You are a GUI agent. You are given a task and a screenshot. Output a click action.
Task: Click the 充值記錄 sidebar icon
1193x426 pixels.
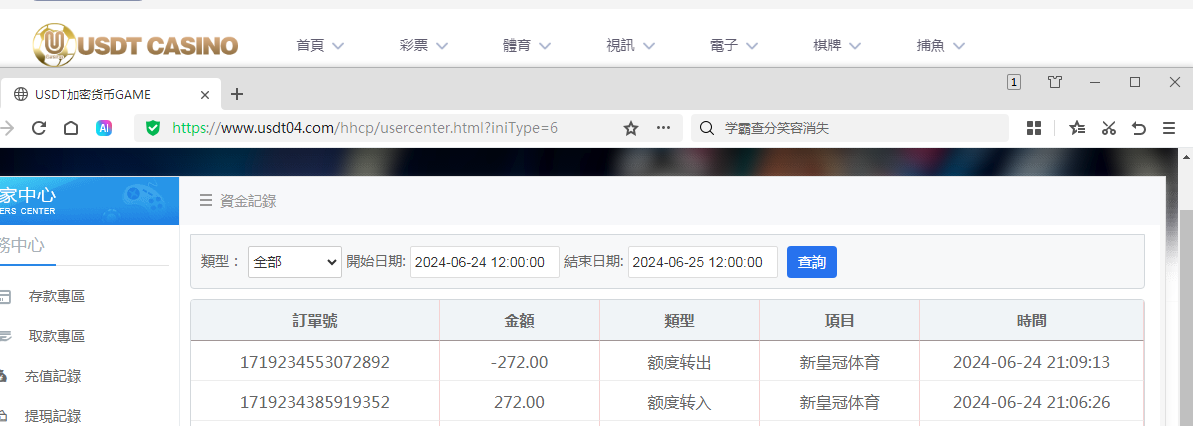[4, 376]
